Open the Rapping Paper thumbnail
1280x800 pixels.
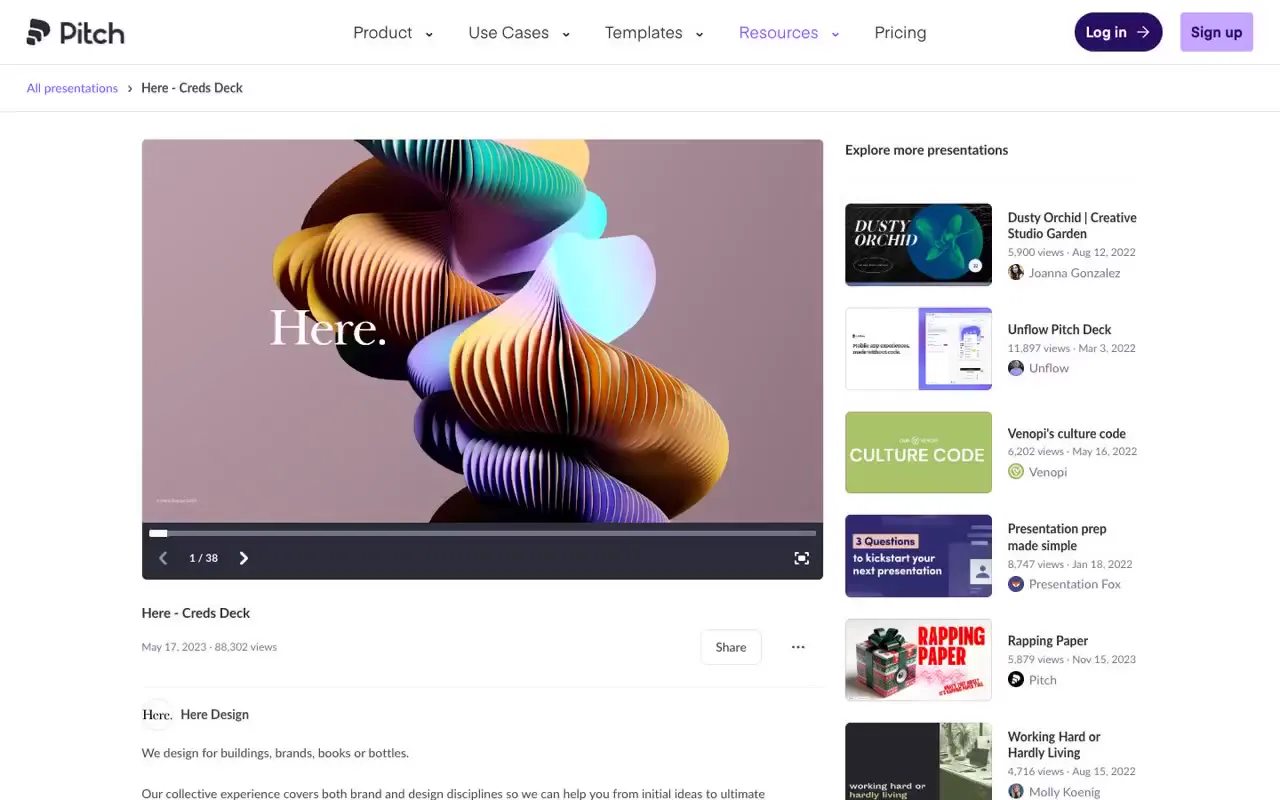[x=918, y=660]
